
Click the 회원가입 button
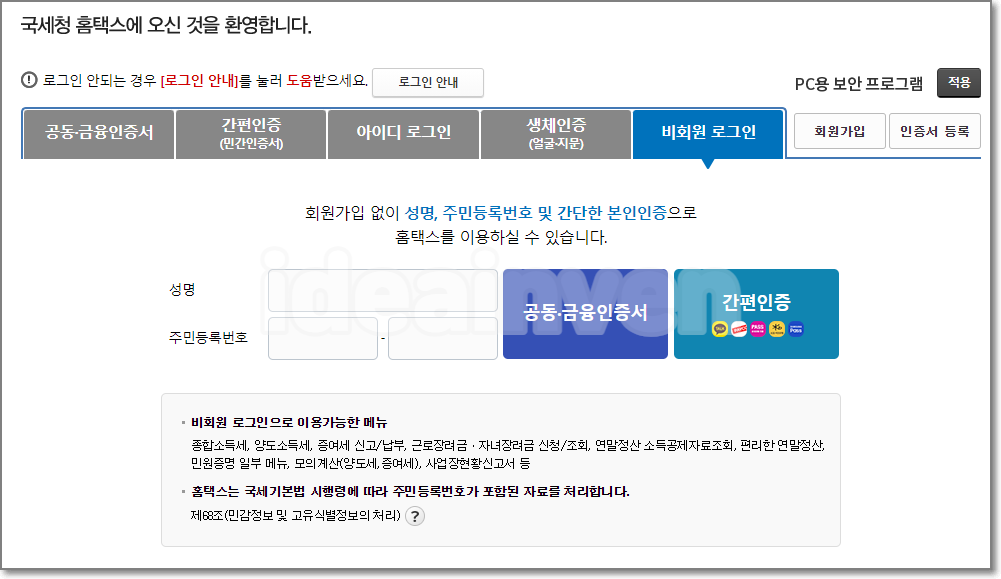point(838,130)
